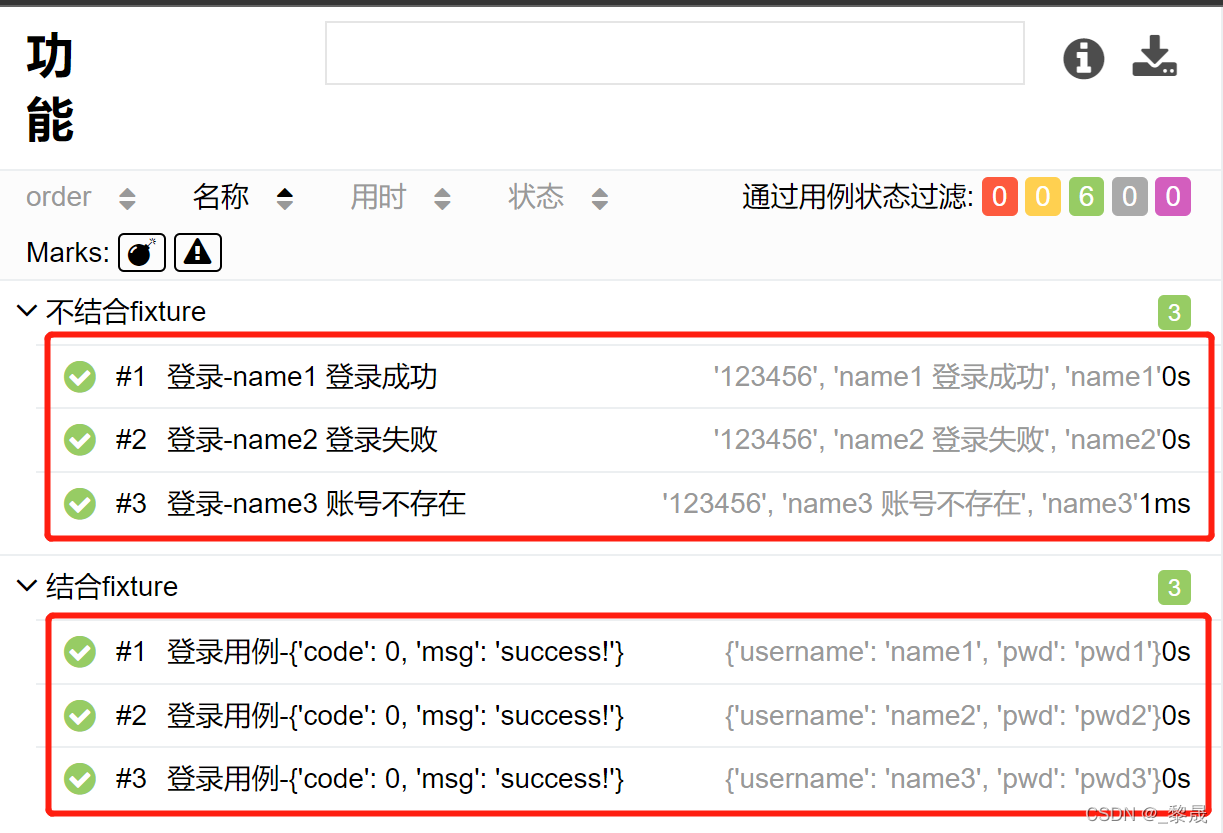1223x833 pixels.
Task: Sort test cases by 用时 column
Action: click(400, 197)
